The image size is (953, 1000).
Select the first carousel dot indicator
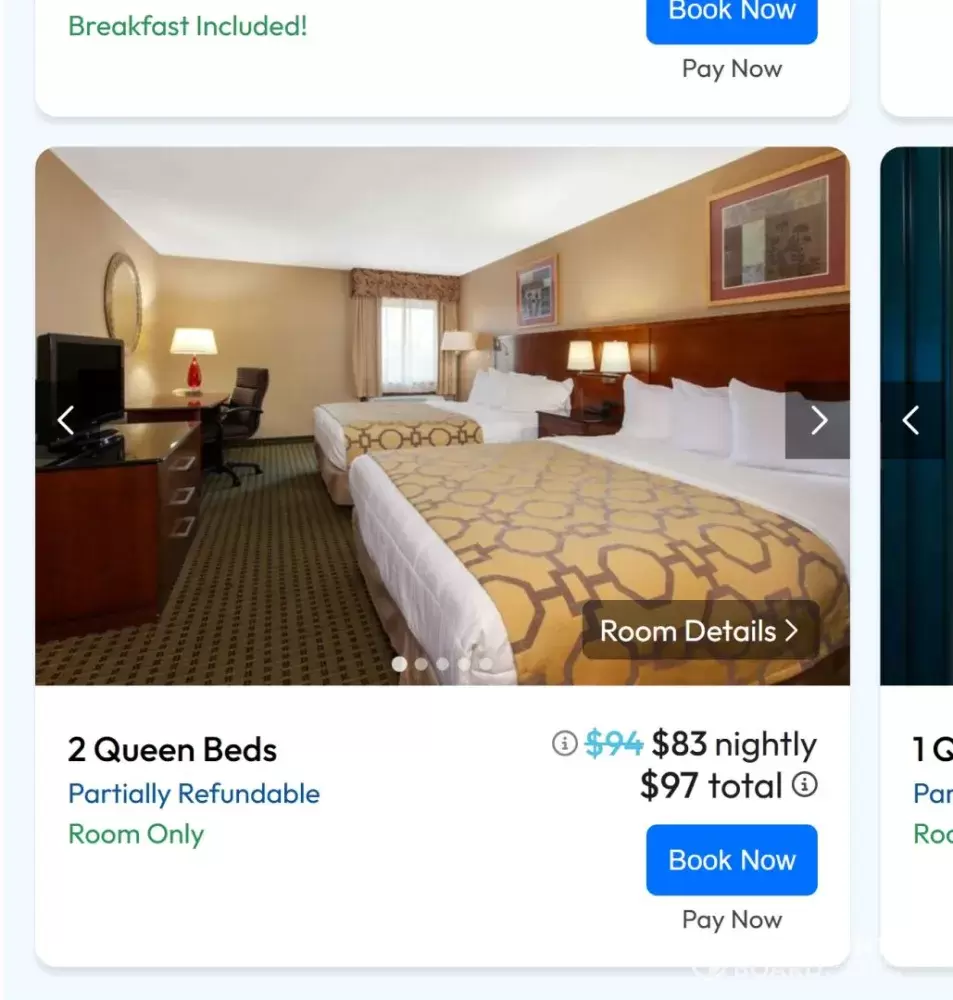click(399, 664)
